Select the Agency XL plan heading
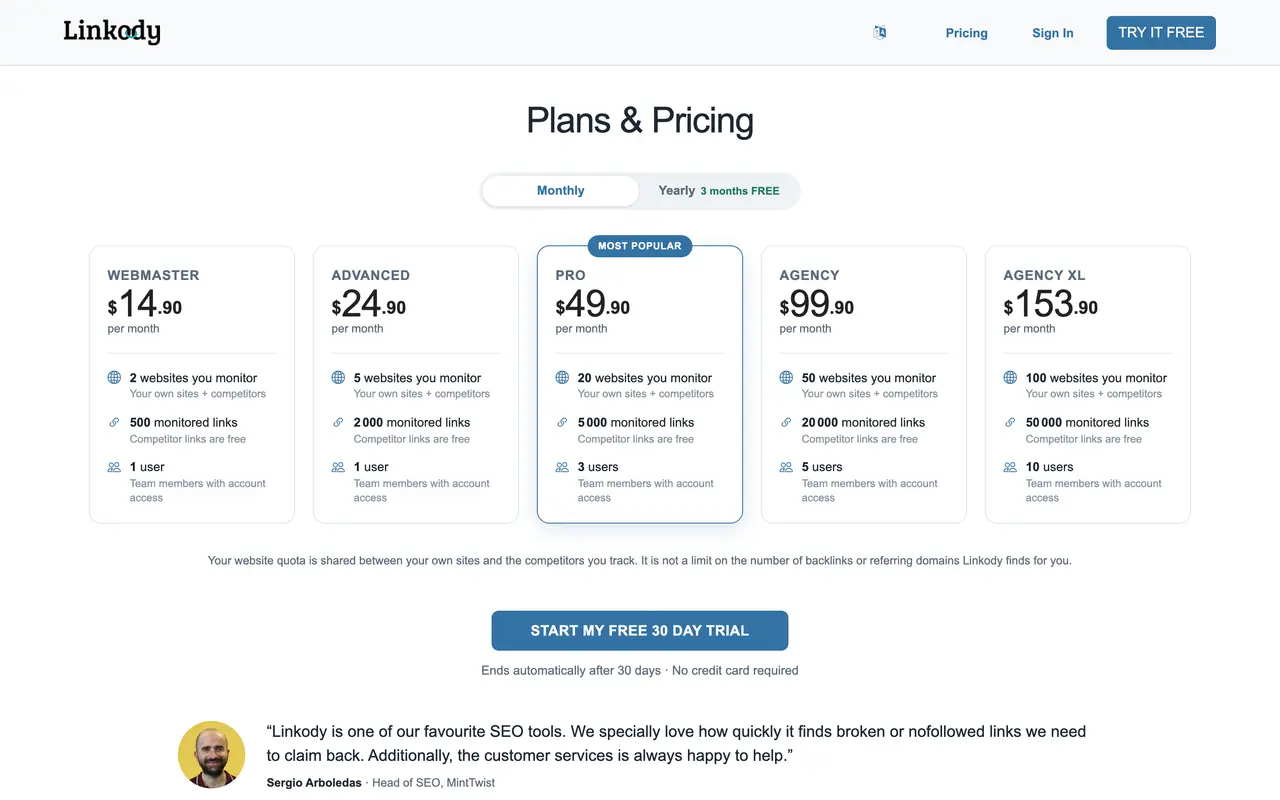1280x800 pixels. click(x=1044, y=275)
